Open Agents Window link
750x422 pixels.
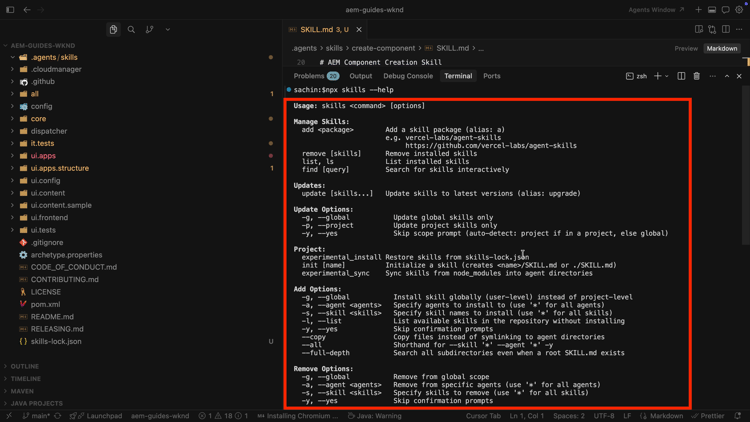point(656,10)
